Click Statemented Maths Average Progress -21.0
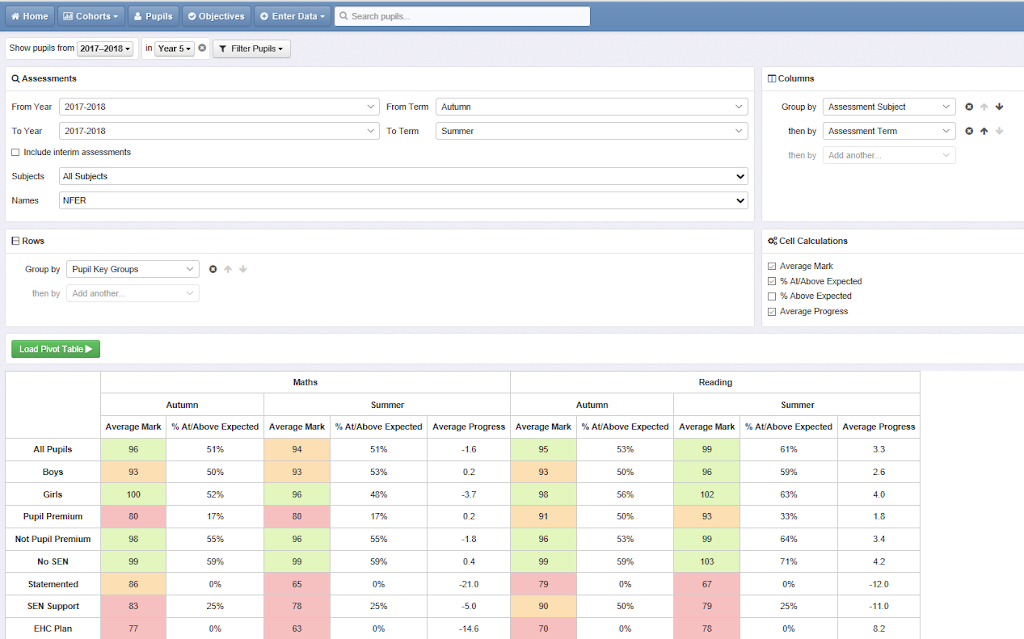 (x=469, y=584)
